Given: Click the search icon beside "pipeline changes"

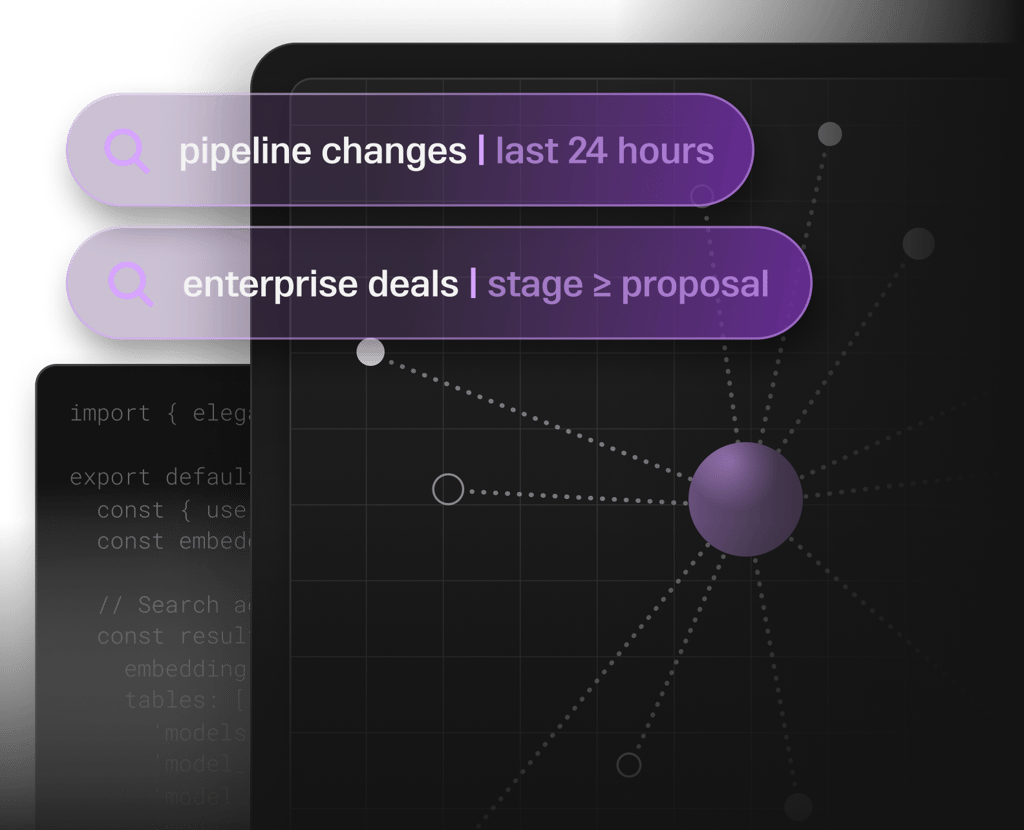Looking at the screenshot, I should click(x=127, y=152).
